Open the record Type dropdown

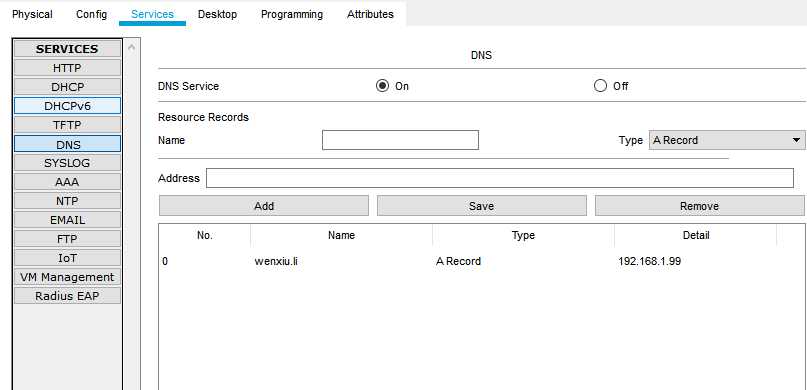(x=727, y=140)
